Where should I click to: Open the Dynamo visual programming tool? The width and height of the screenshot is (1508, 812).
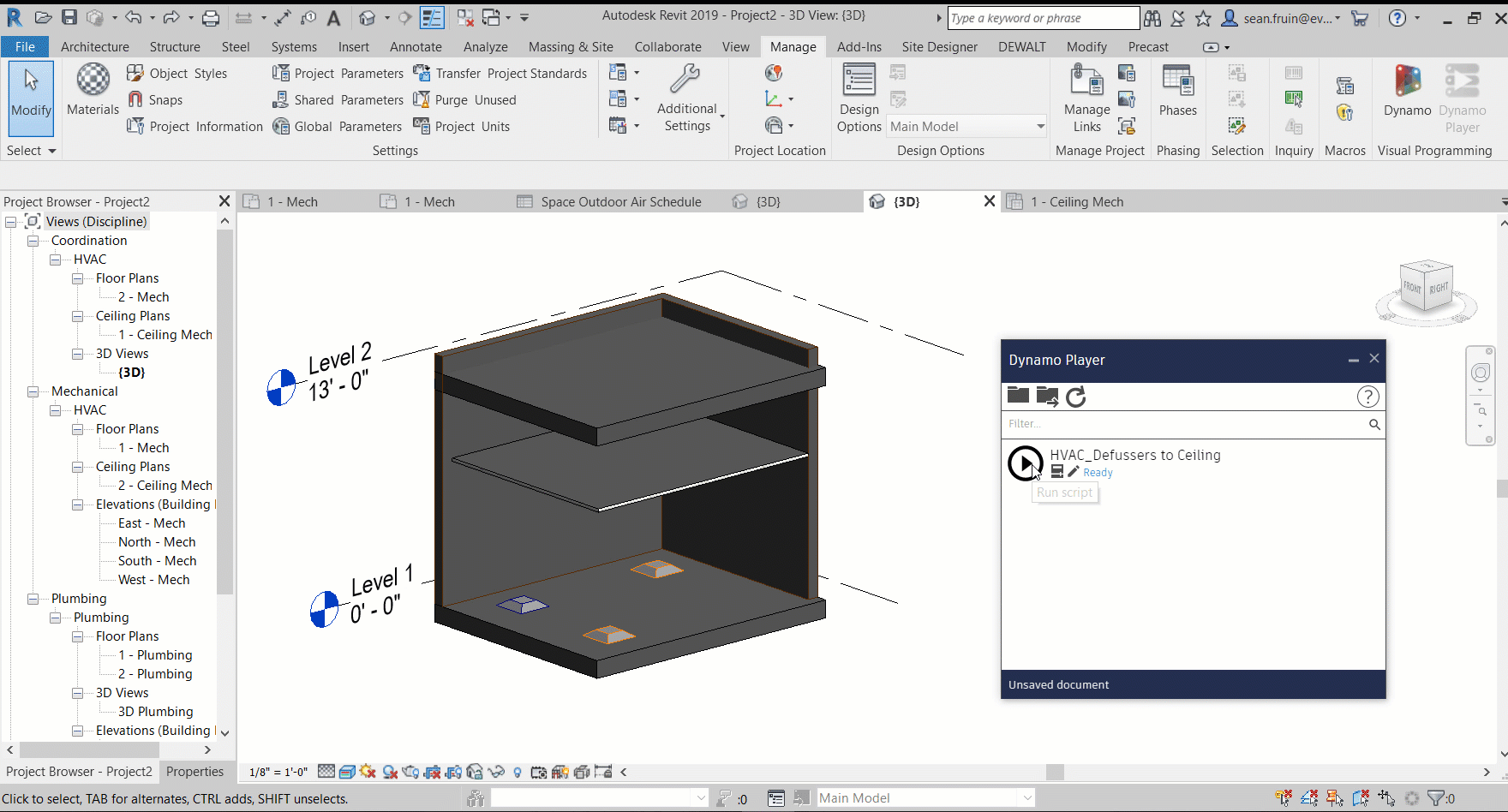[1407, 91]
